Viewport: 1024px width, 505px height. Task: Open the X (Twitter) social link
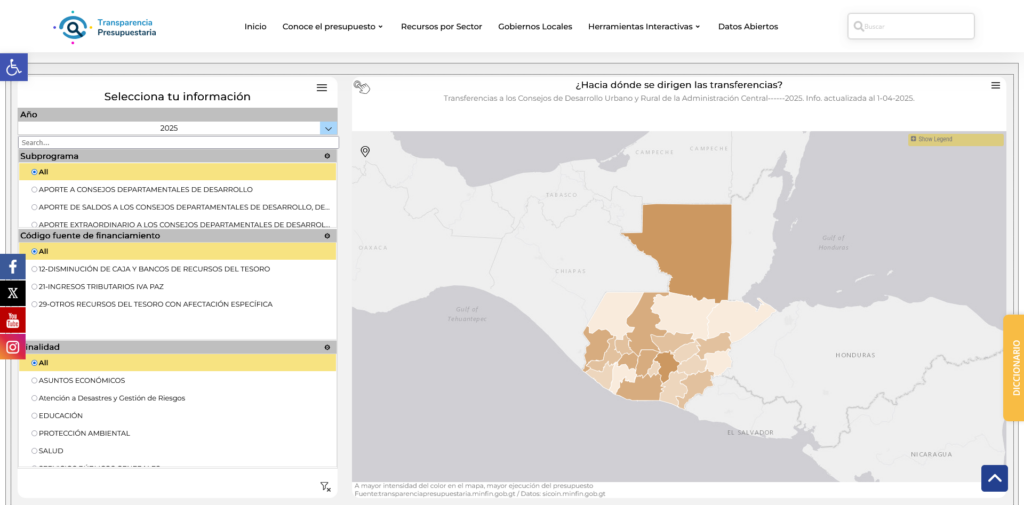[13, 293]
